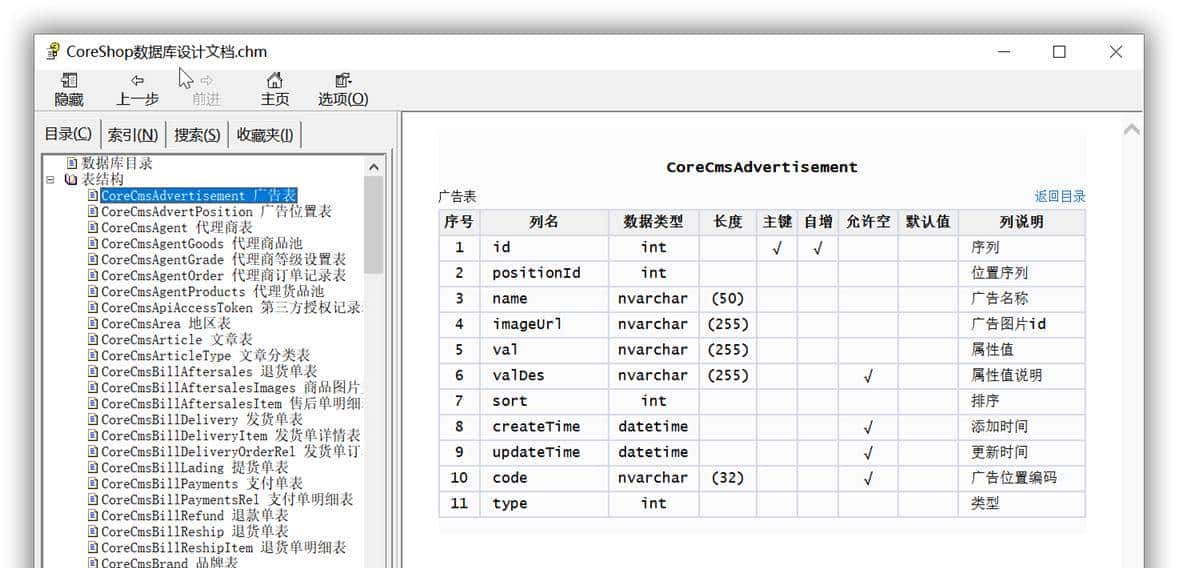Viewport: 1178px width, 568px height.
Task: Open CoreCmsApiAccessToken 第三方授权记录 topic
Action: click(x=233, y=308)
